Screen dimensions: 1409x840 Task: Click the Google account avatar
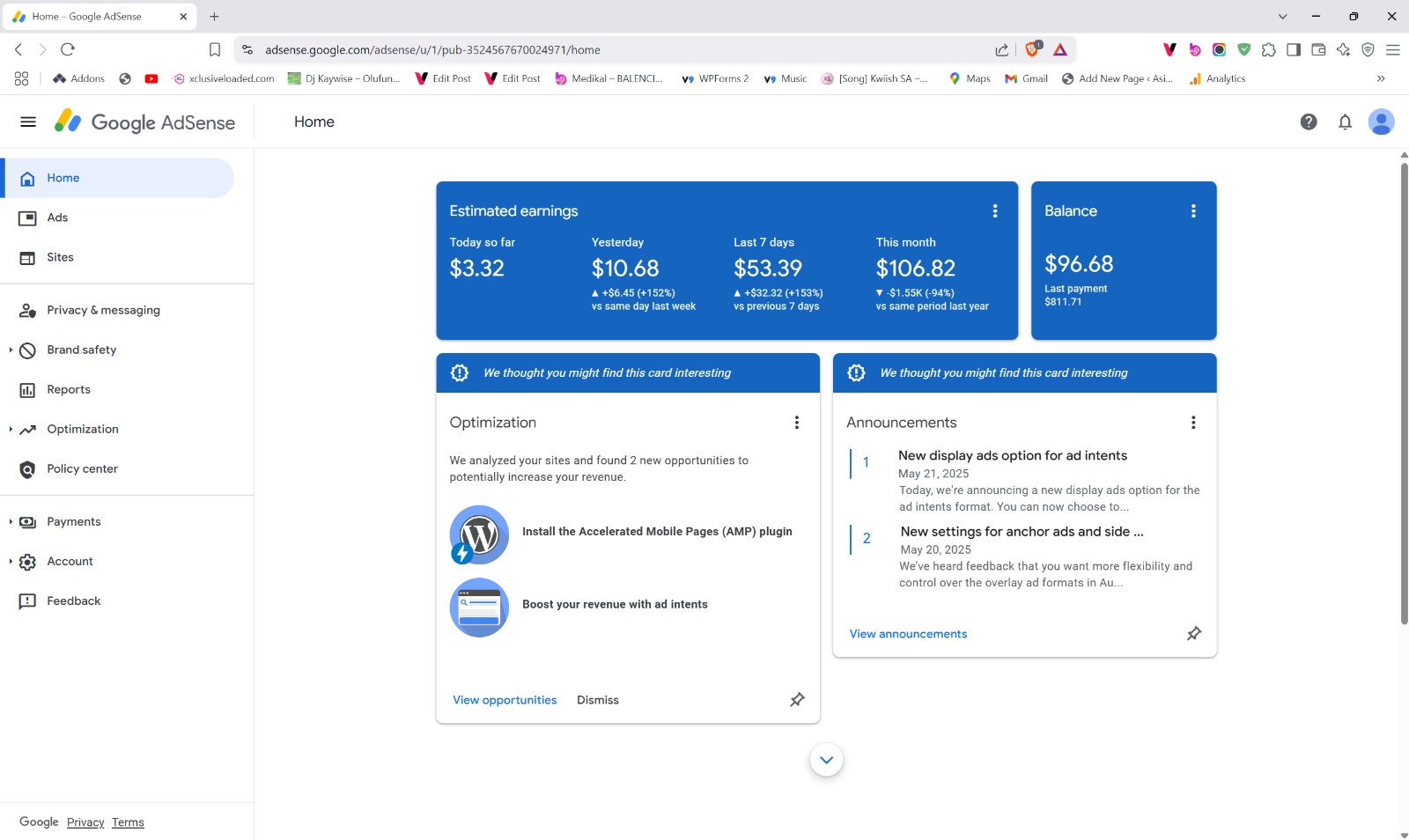click(1380, 122)
